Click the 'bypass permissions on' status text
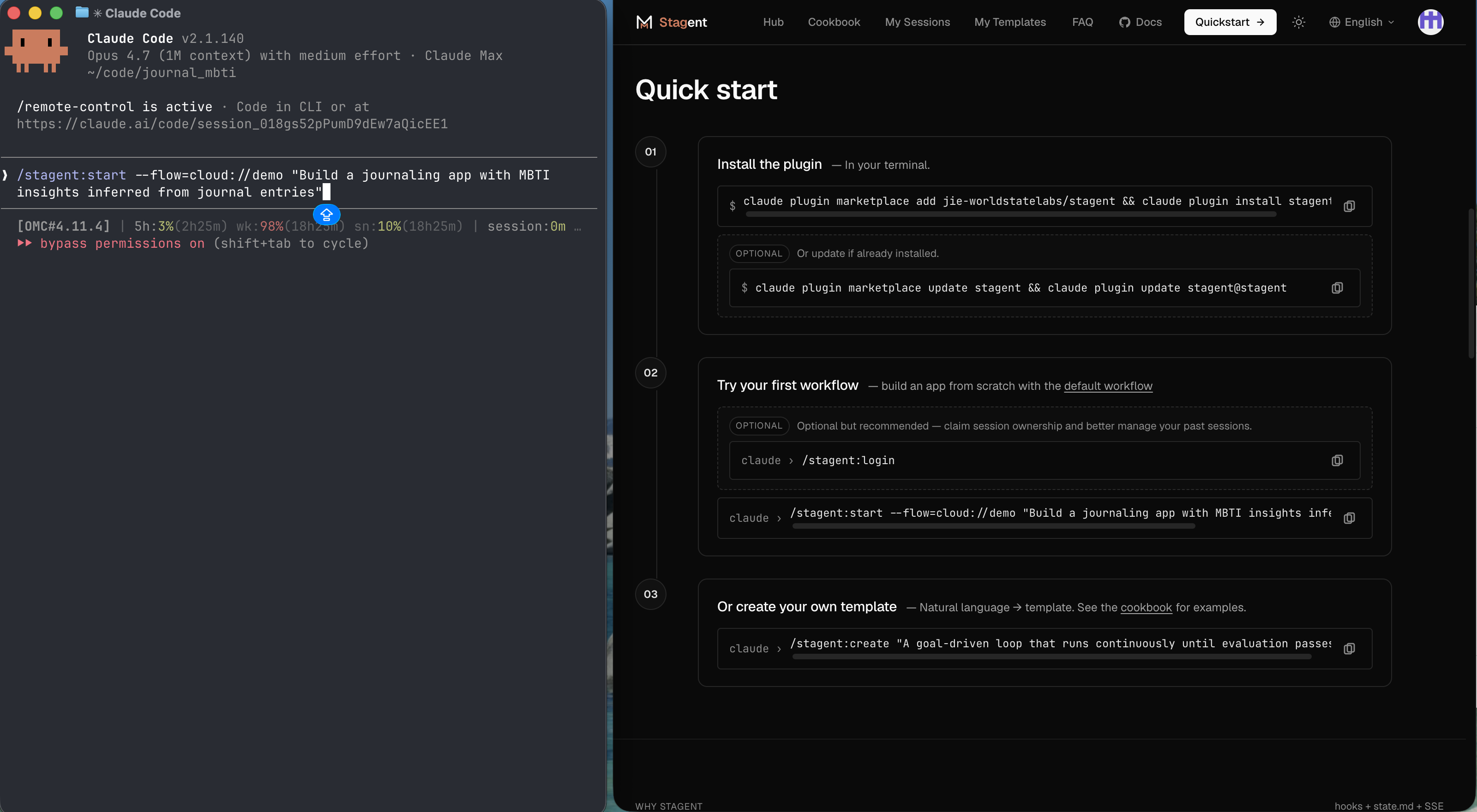This screenshot has width=1477, height=812. pos(122,244)
